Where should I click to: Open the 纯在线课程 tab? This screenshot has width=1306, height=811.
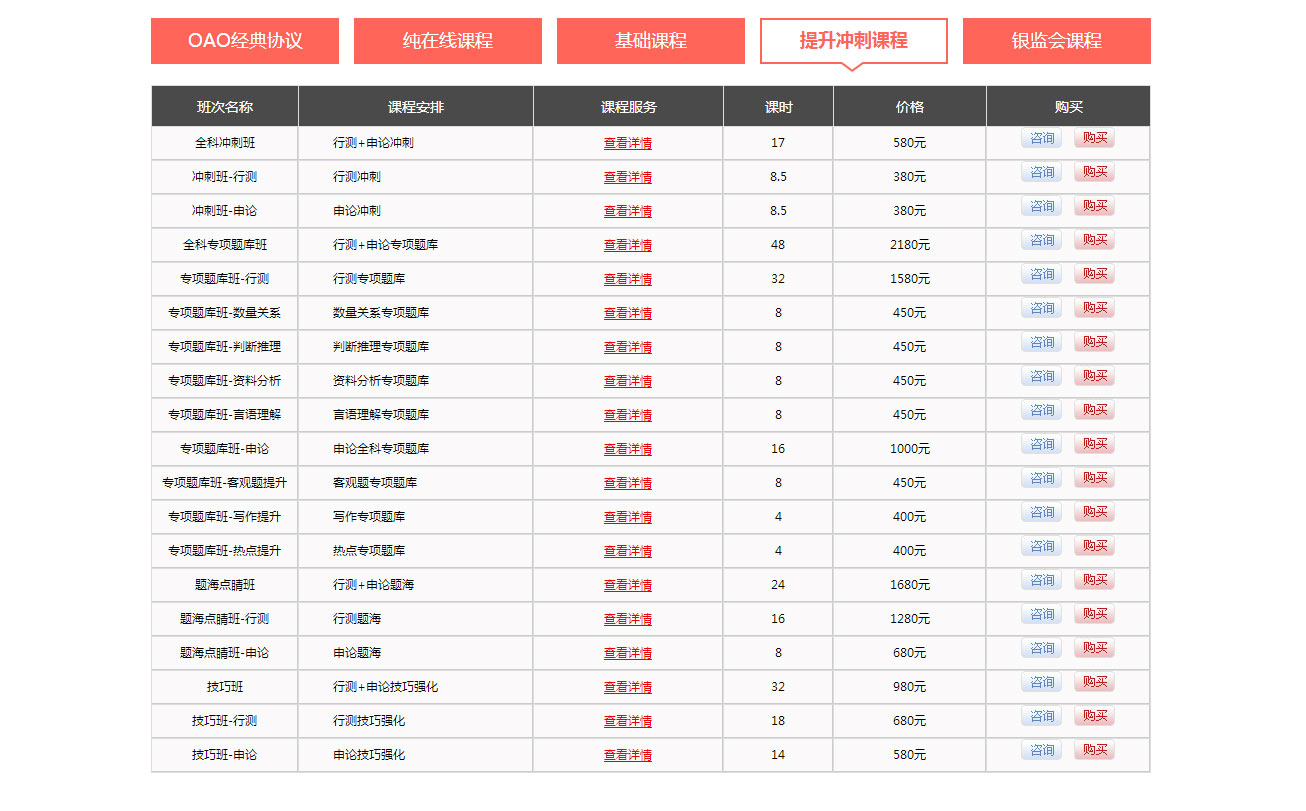click(448, 41)
